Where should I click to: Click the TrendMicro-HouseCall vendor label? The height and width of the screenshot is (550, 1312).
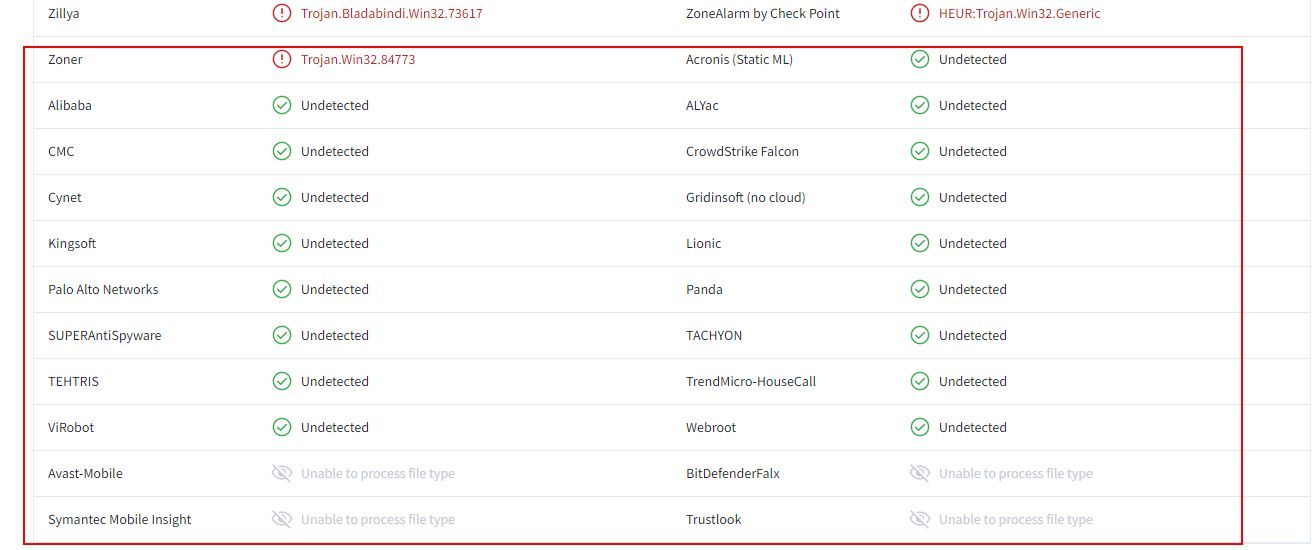(751, 382)
